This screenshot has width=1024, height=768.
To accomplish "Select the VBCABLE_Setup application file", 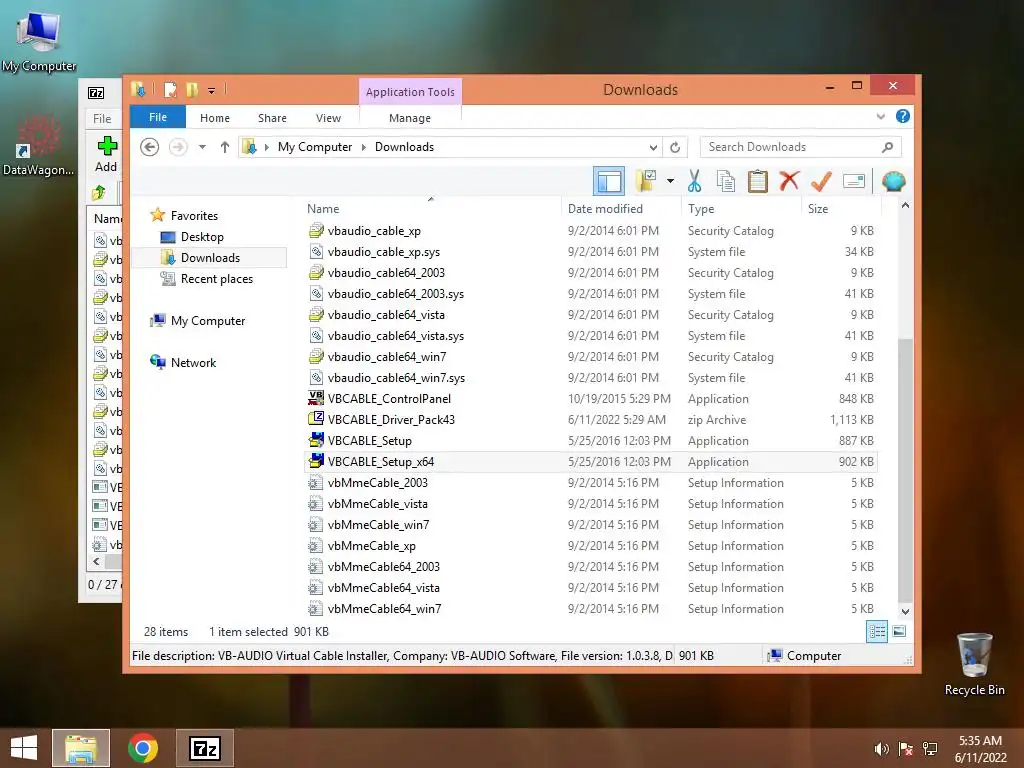I will click(x=591, y=440).
